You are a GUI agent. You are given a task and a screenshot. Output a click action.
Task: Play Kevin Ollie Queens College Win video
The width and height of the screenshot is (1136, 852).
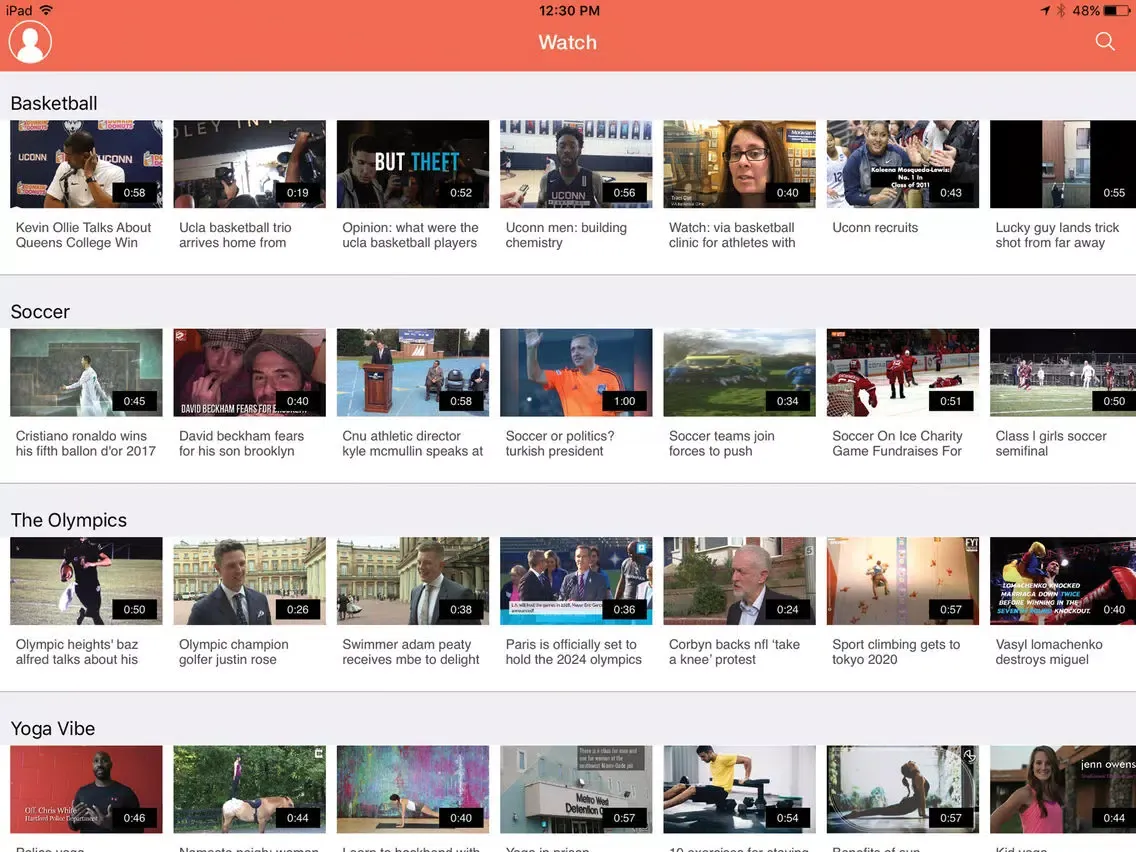86,164
